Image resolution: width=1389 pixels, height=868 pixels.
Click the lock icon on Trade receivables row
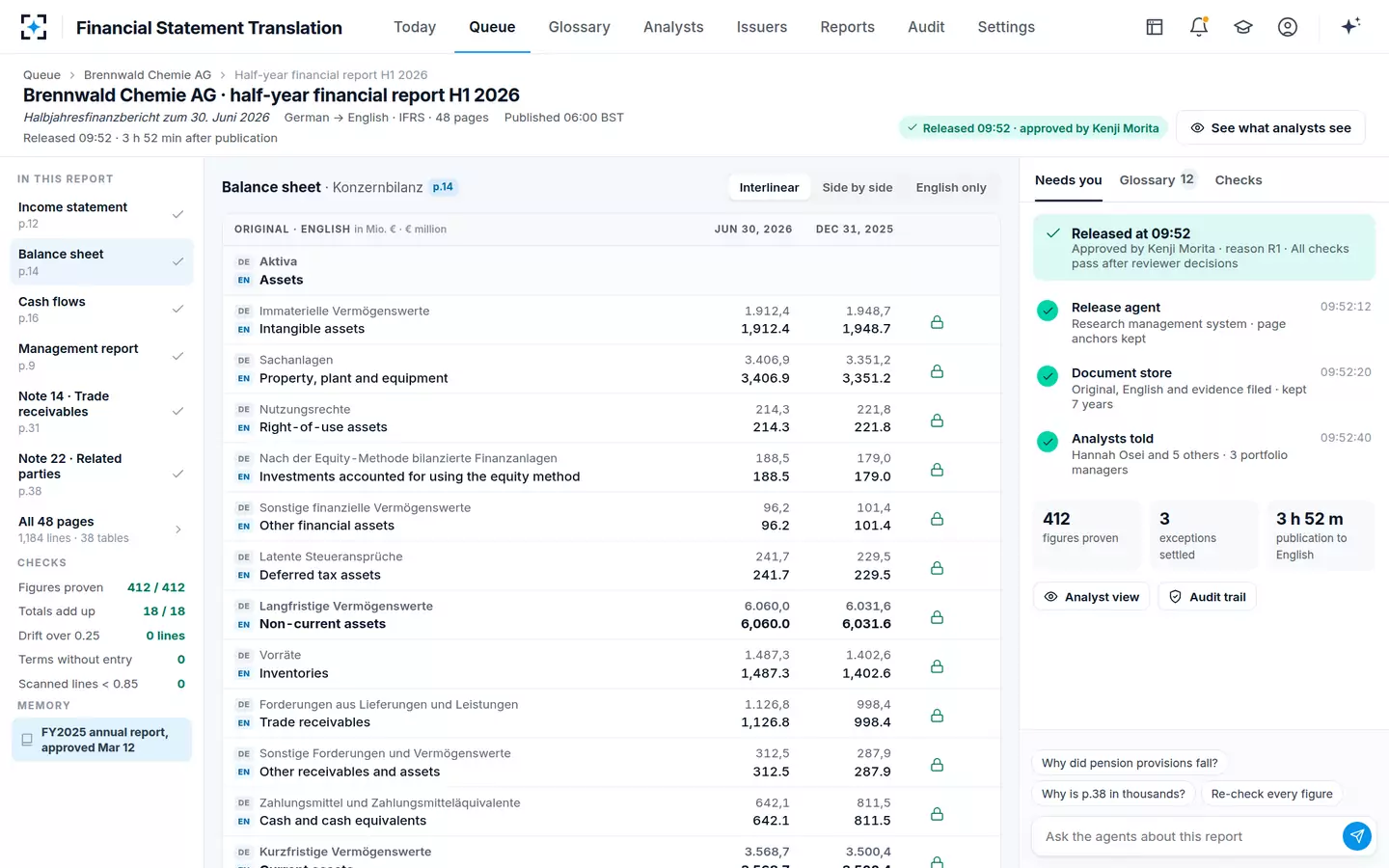937,716
